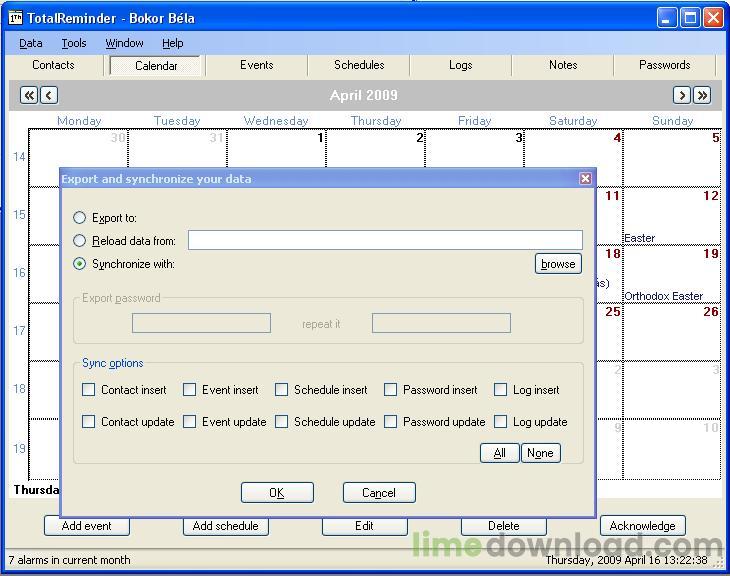Click the Add event button
Image resolution: width=730 pixels, height=576 pixels.
click(x=87, y=526)
